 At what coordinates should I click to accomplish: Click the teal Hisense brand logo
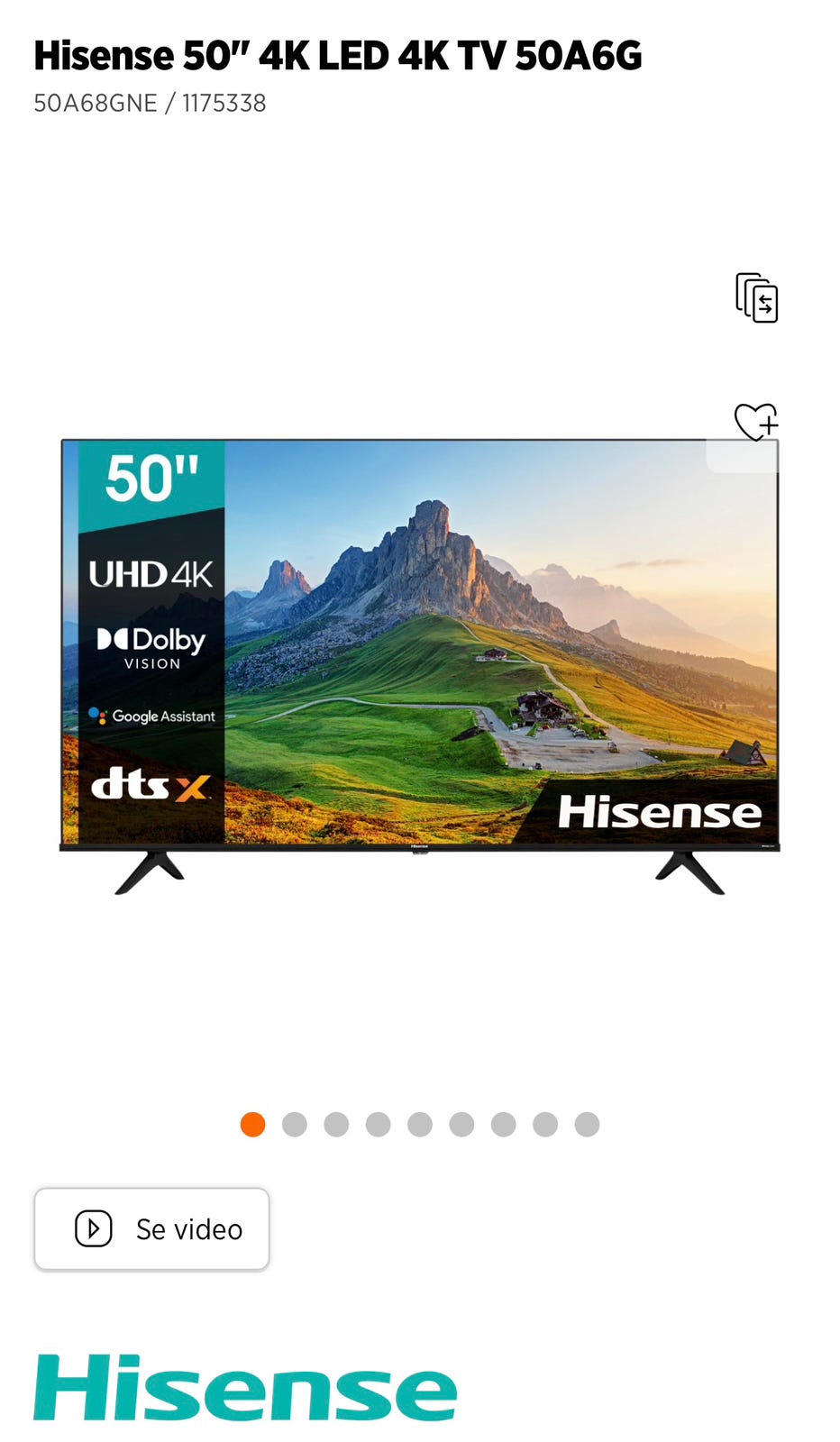point(245,1388)
